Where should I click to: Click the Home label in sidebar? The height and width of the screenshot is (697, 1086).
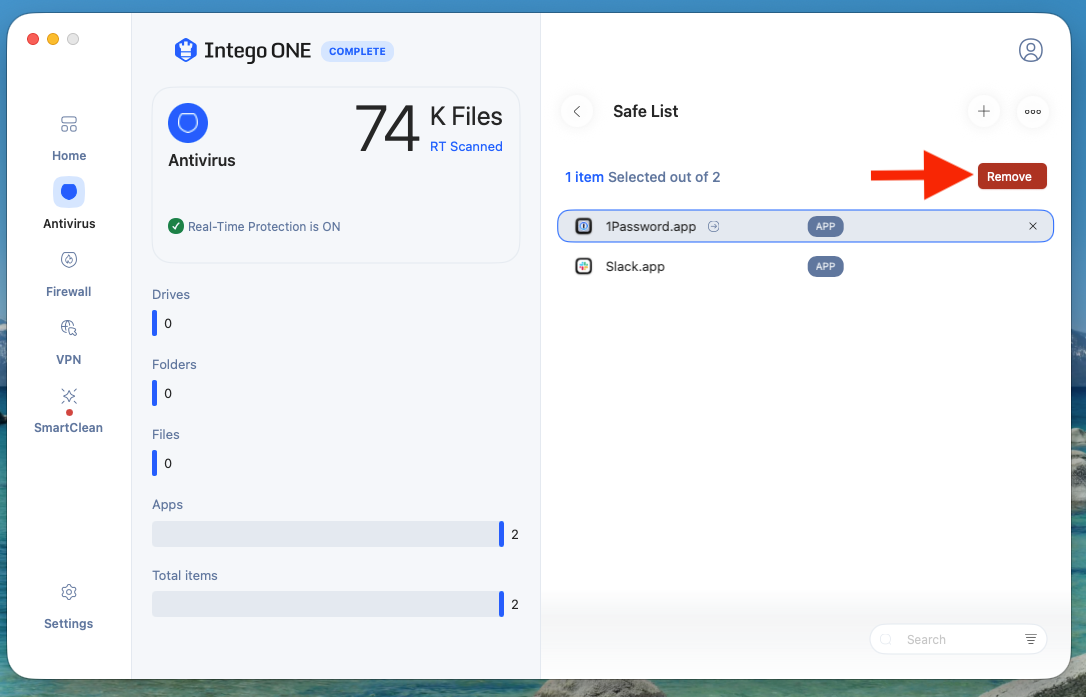pyautogui.click(x=69, y=156)
